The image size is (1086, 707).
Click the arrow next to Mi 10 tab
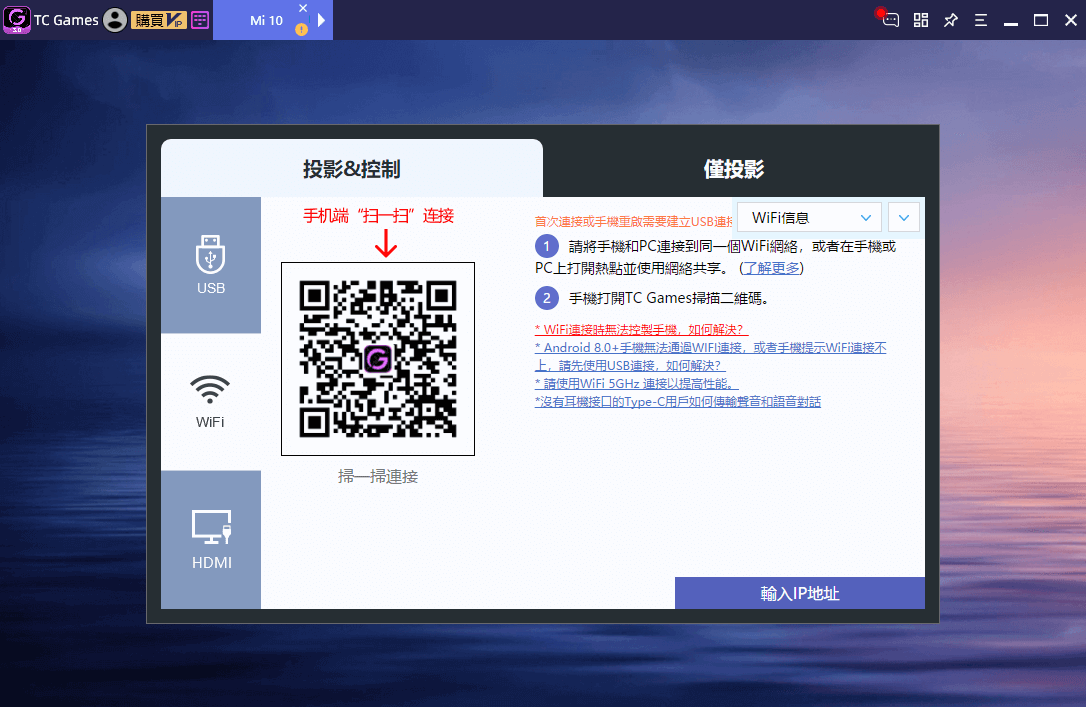(x=321, y=20)
